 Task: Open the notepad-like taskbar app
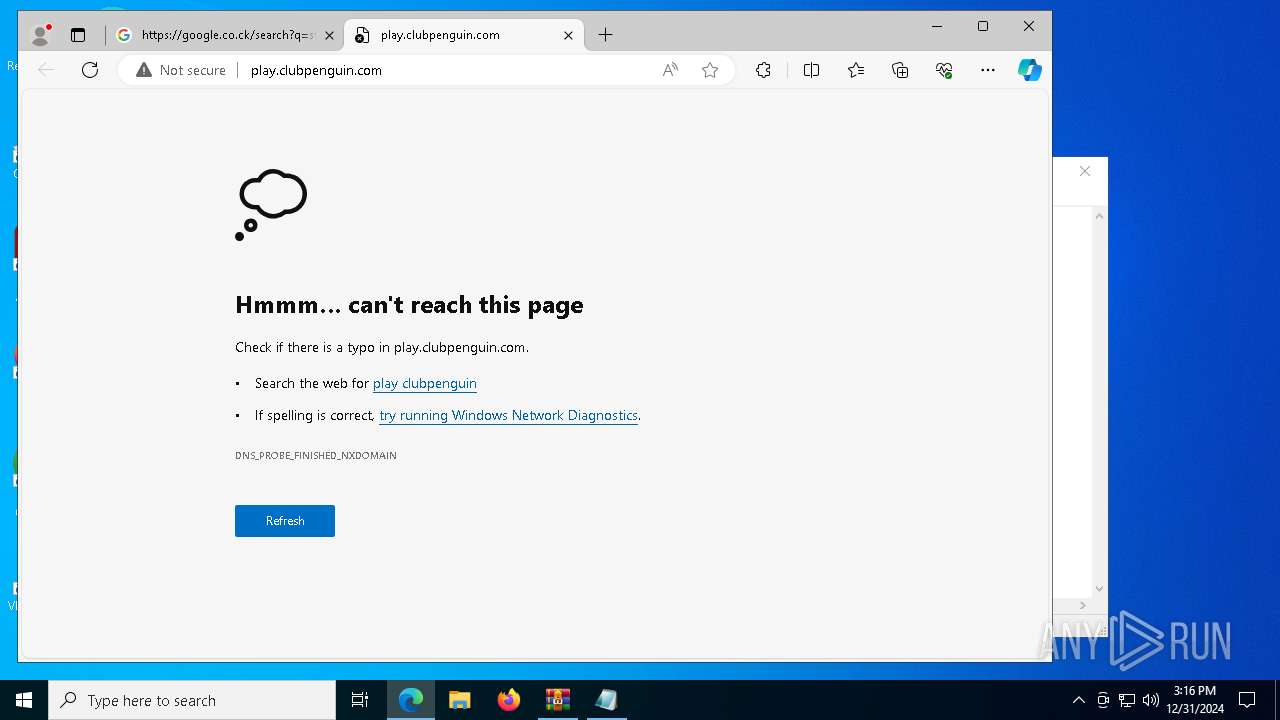tap(607, 700)
